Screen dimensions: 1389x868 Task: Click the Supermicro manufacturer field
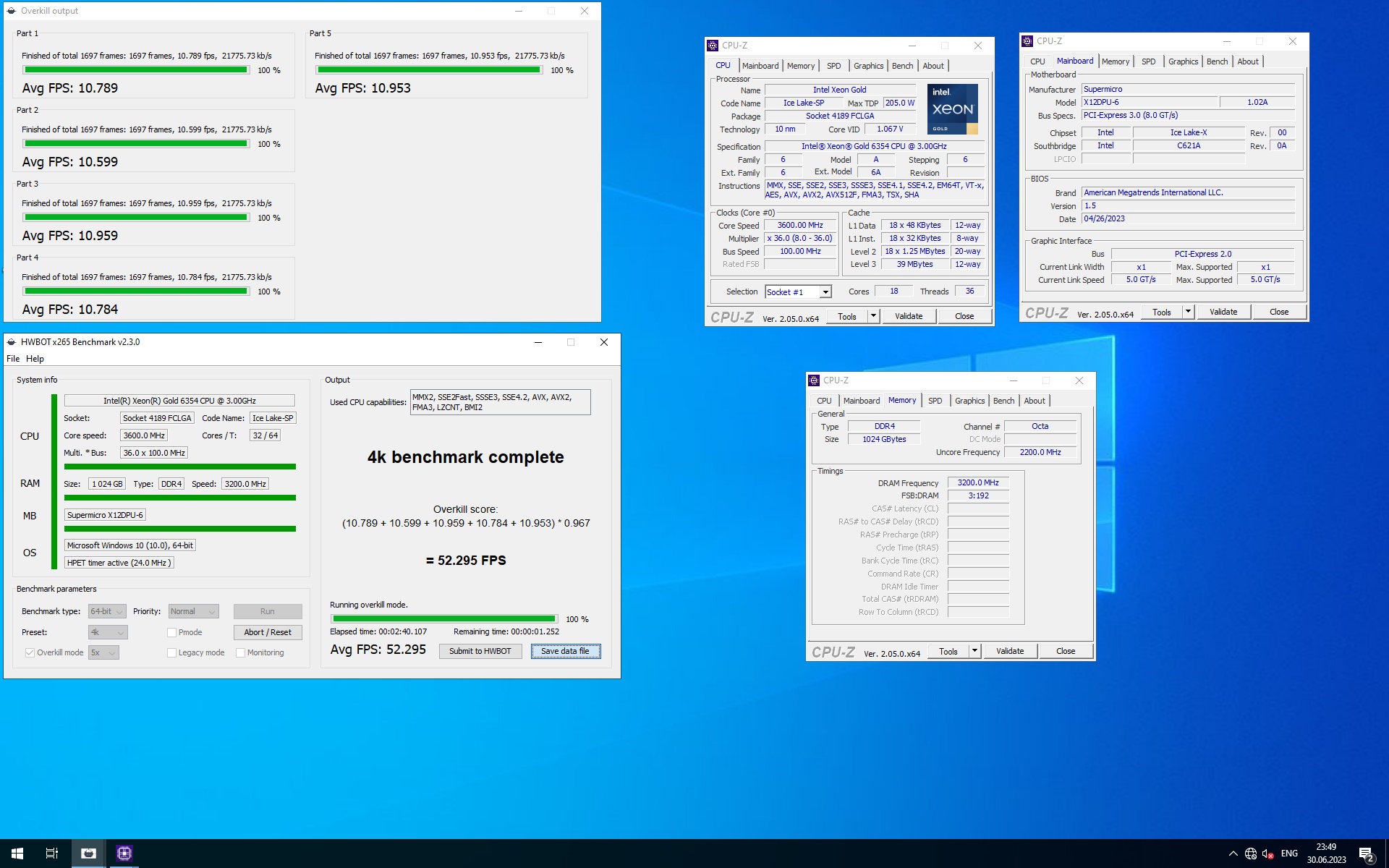(1188, 90)
